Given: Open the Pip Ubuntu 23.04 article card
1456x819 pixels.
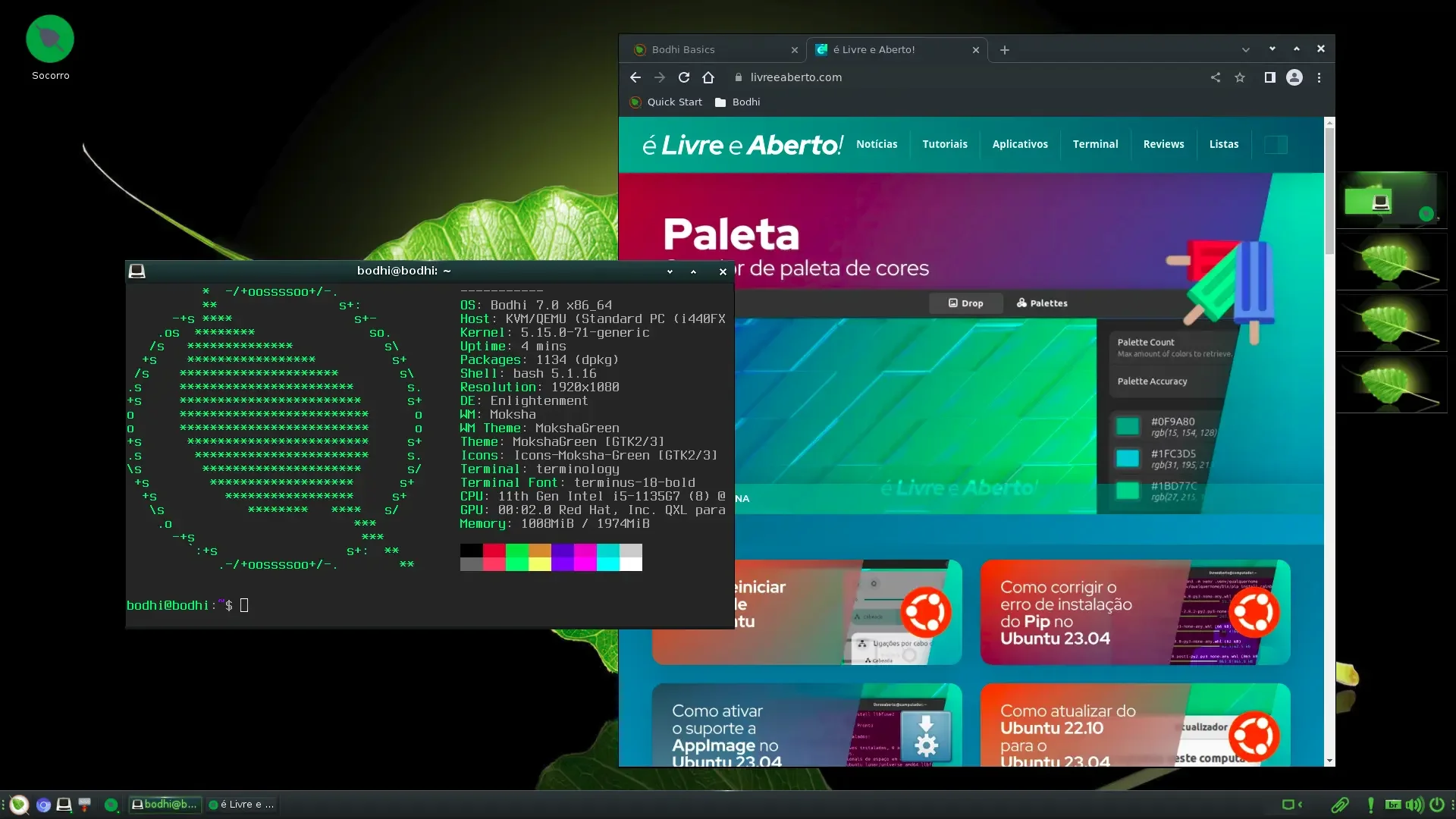Looking at the screenshot, I should 1134,613.
